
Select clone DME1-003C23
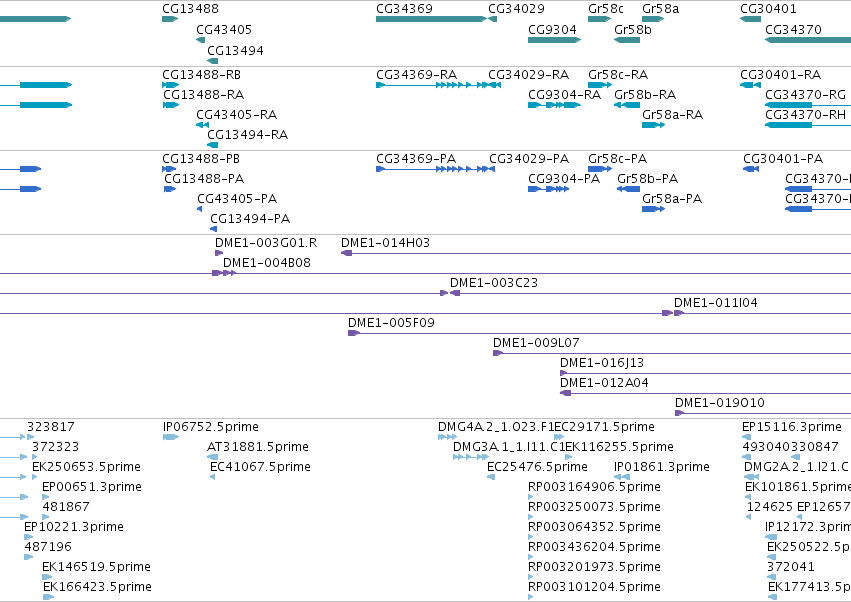[494, 283]
